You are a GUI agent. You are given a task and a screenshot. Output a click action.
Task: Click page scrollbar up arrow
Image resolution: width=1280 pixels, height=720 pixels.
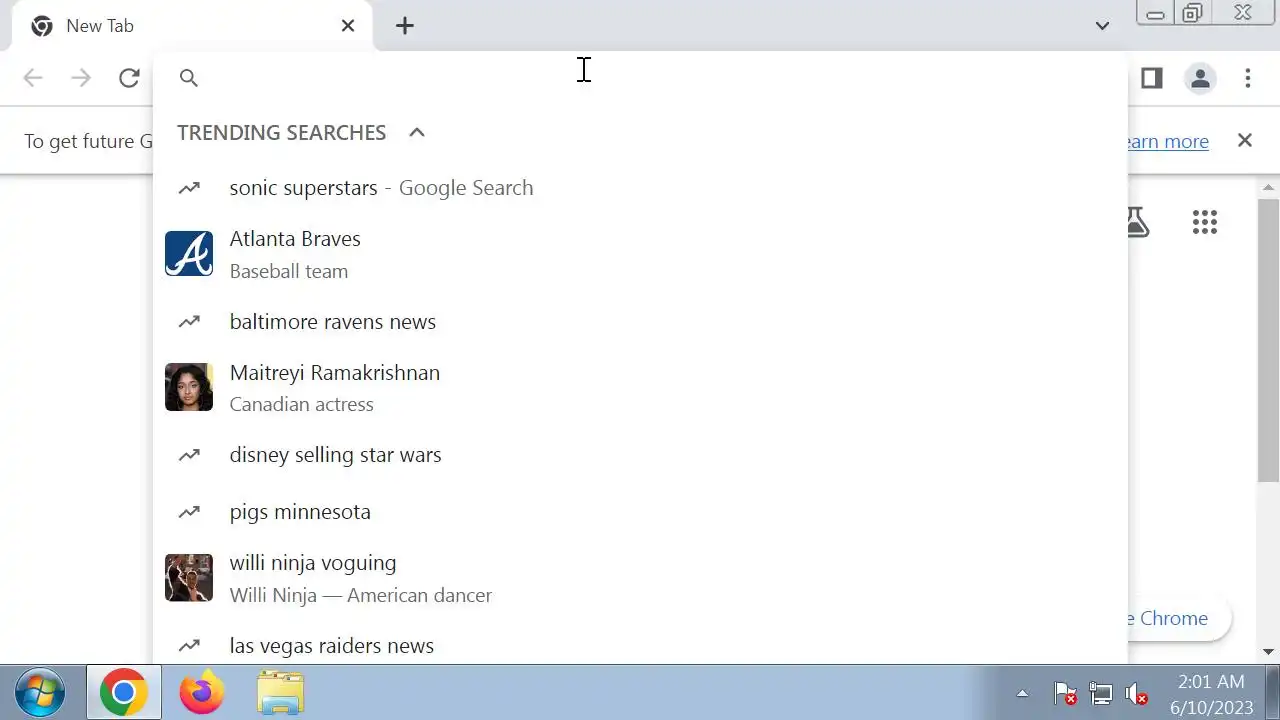click(x=1269, y=188)
